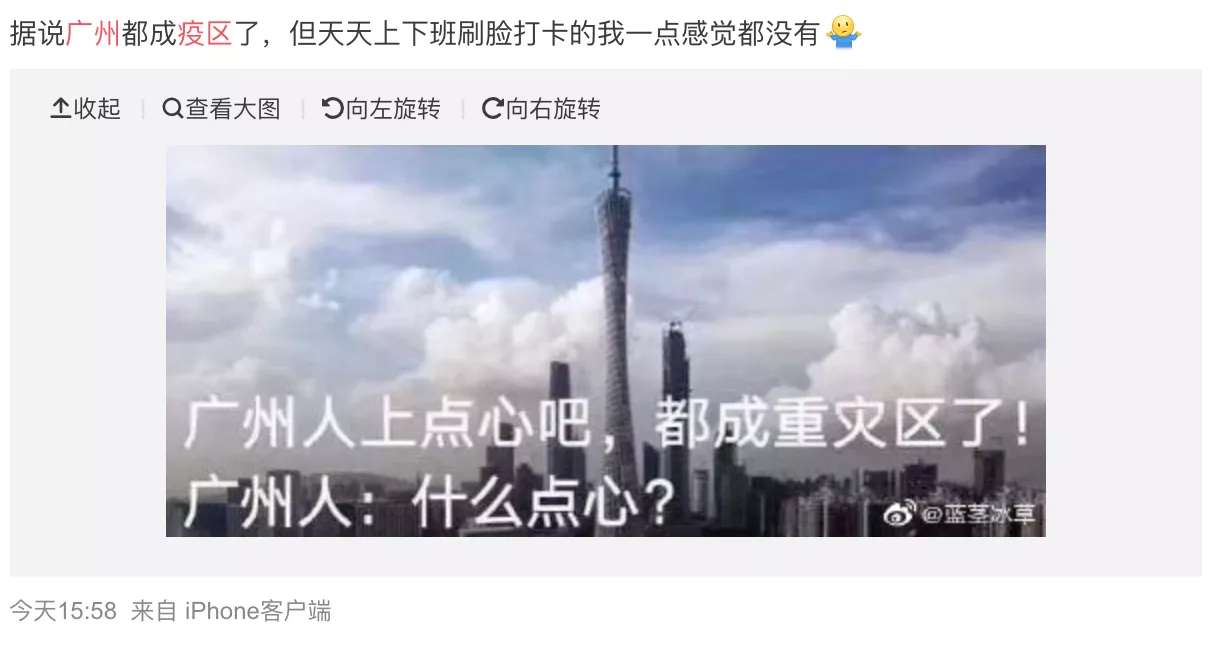Open the iPhone客户端 source link
The height and width of the screenshot is (658, 1230).
[x=258, y=611]
